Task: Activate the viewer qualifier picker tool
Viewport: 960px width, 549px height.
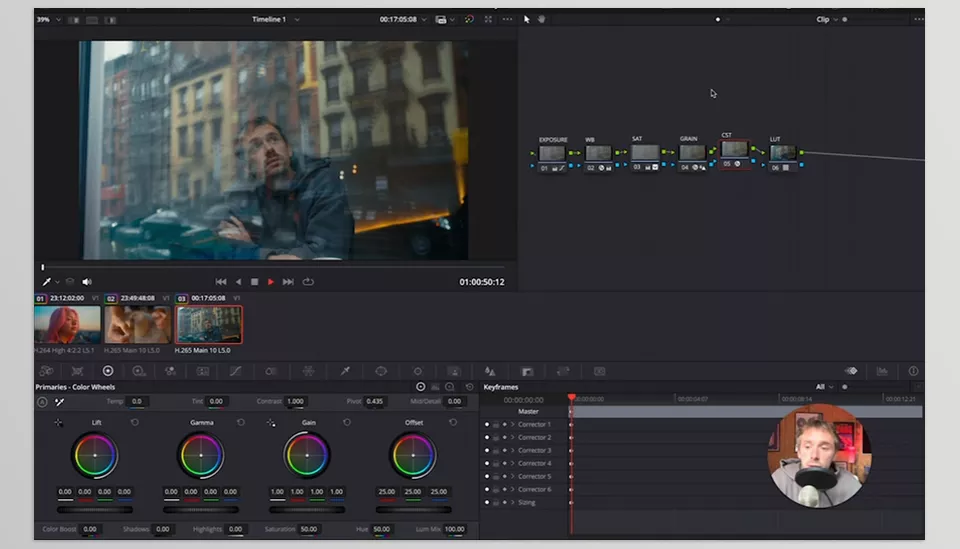Action: (x=47, y=282)
